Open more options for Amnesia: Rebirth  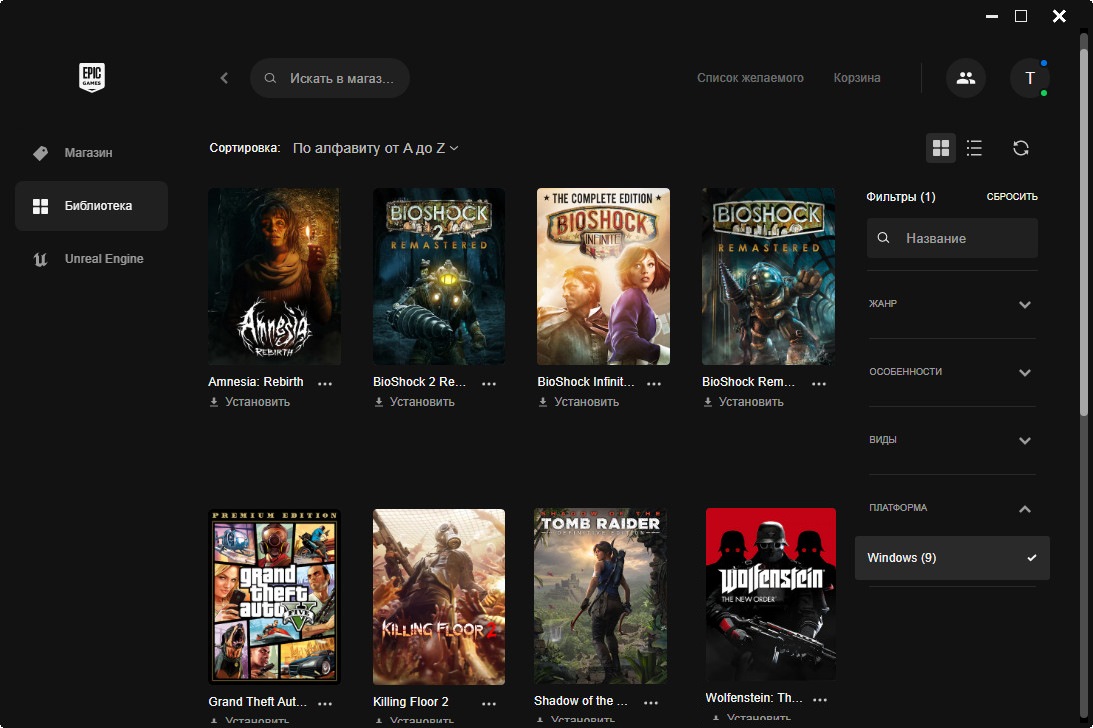pyautogui.click(x=325, y=383)
